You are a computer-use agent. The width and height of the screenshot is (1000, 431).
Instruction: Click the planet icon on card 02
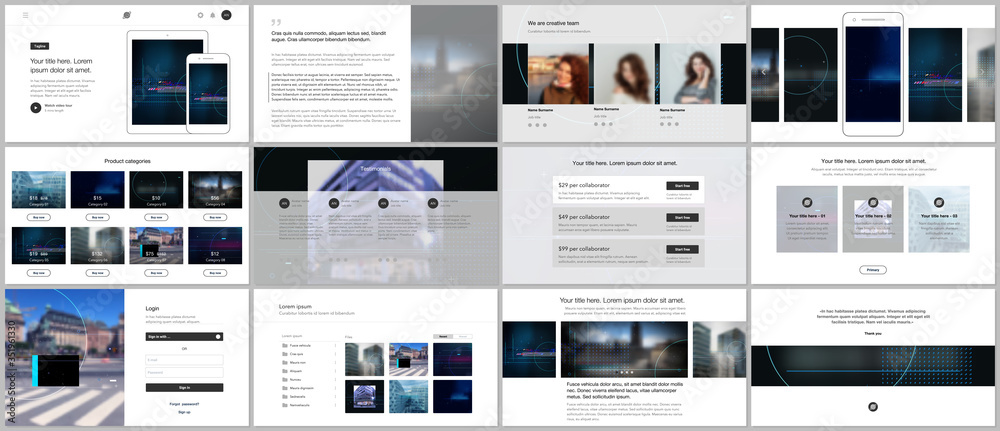click(873, 203)
